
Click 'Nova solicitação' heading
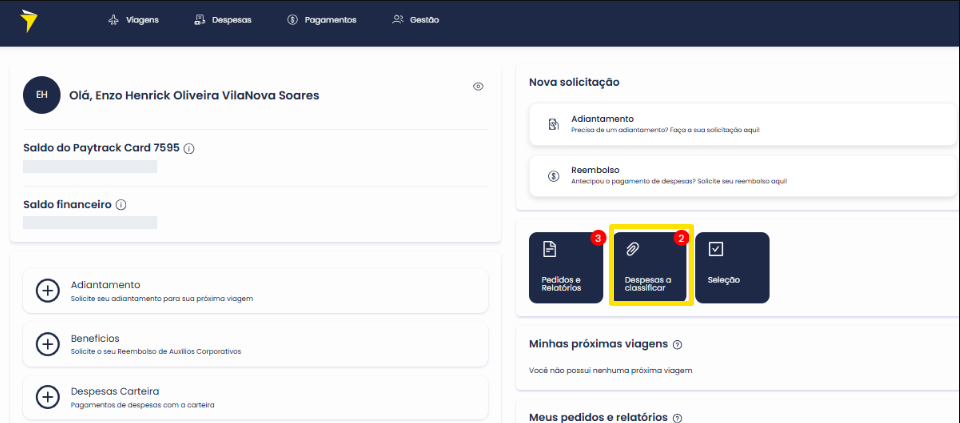coord(574,82)
